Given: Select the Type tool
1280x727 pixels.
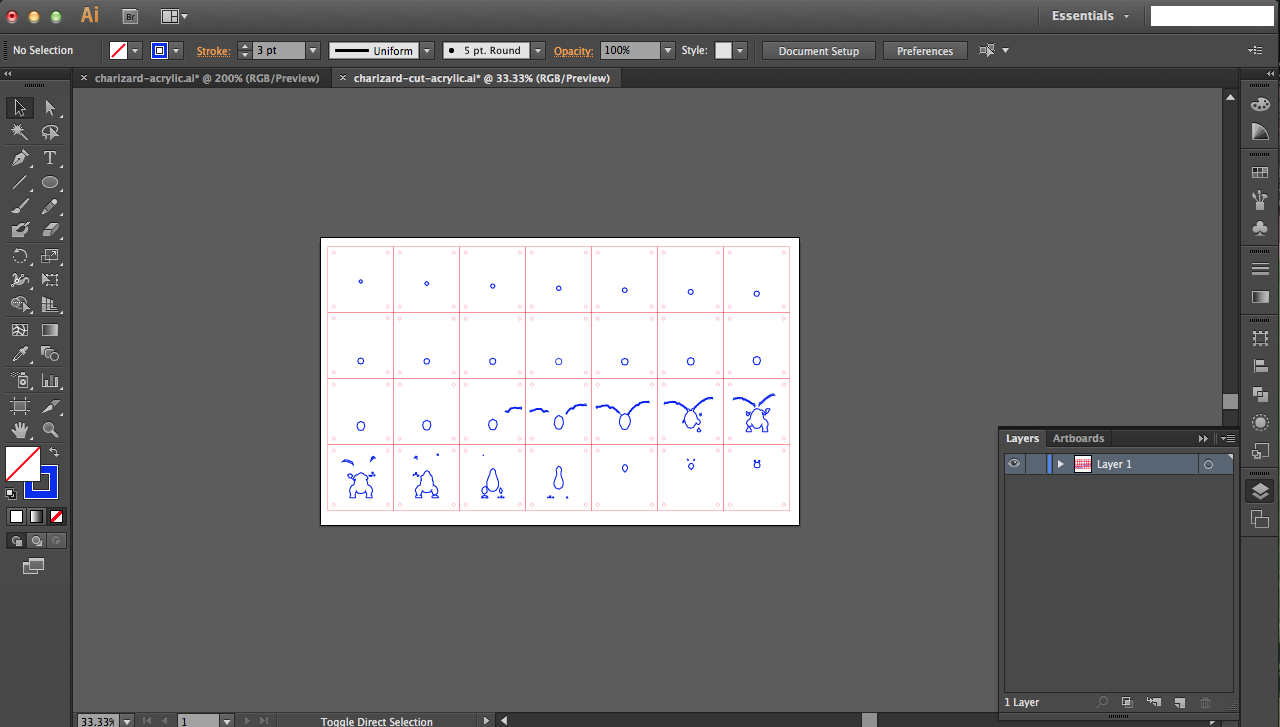Looking at the screenshot, I should [50, 158].
